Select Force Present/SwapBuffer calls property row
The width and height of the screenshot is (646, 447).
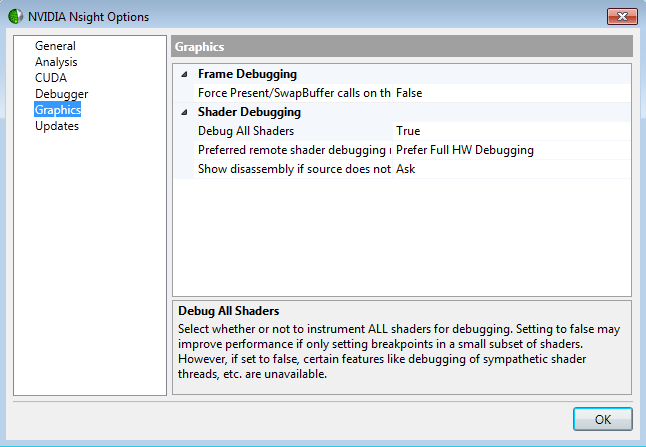coord(292,93)
